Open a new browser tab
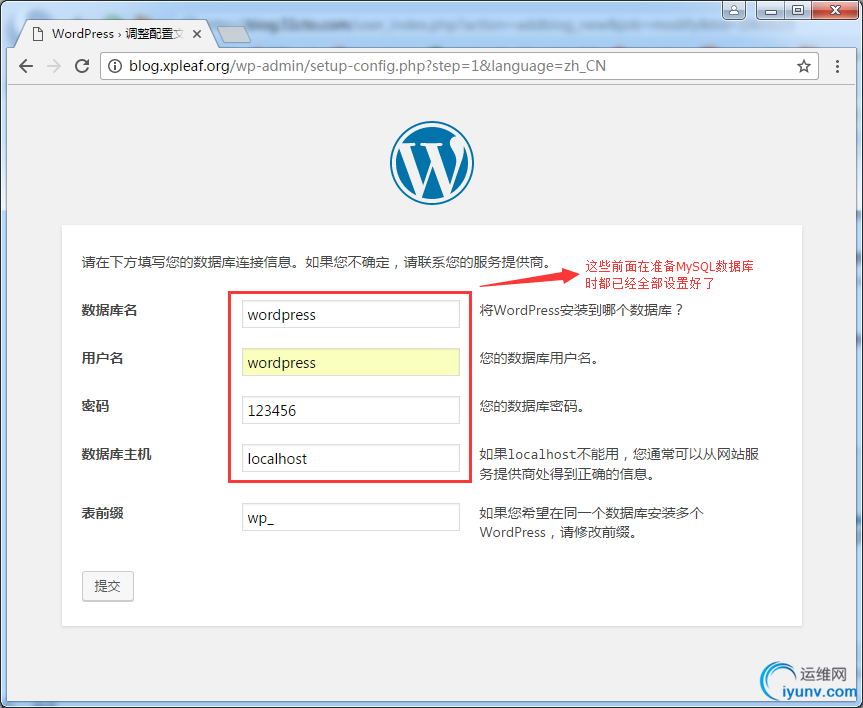The image size is (863, 708). (233, 35)
